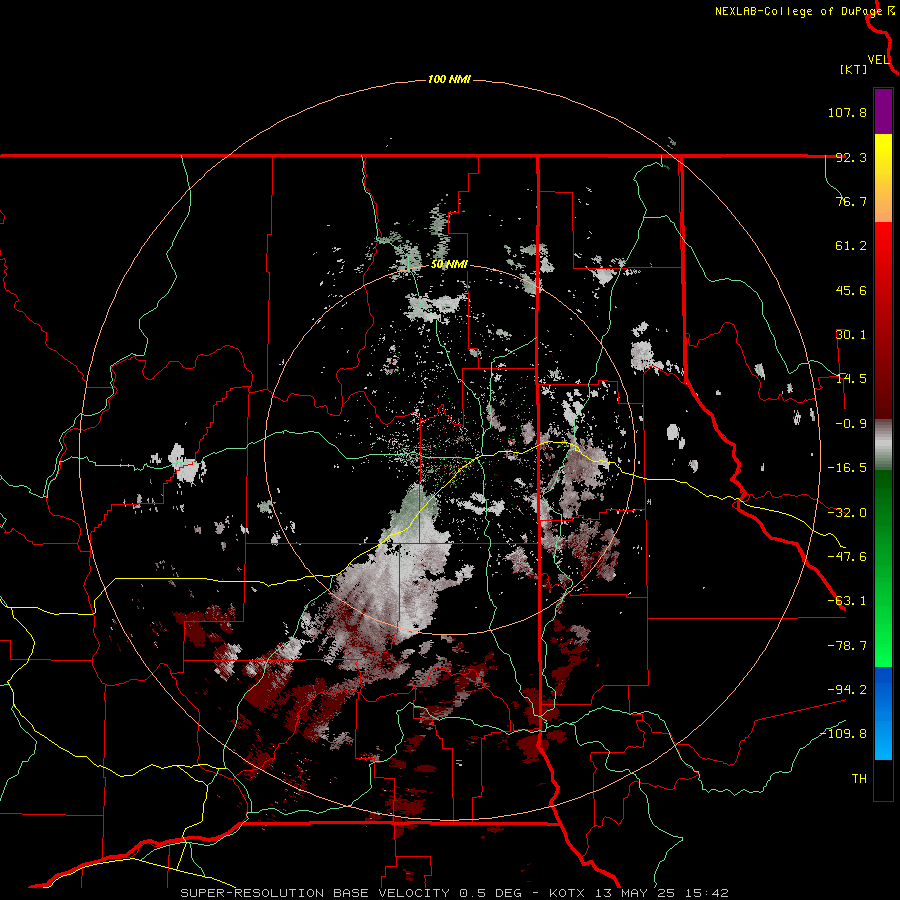Click the 50 NMI range ring label
Viewport: 900px width, 900px height.
[449, 264]
